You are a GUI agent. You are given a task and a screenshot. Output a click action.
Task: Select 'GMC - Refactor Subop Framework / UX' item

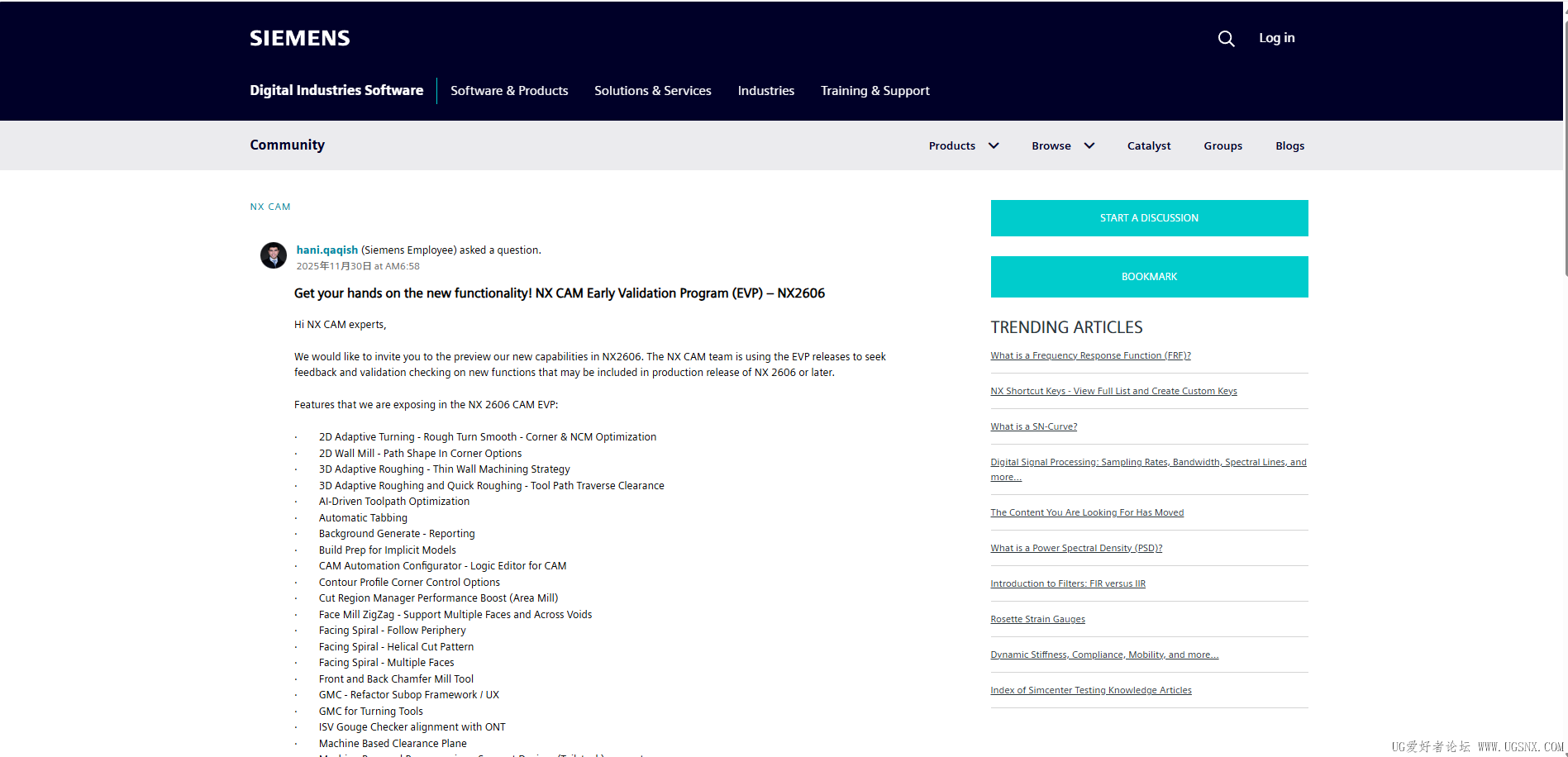coord(409,695)
